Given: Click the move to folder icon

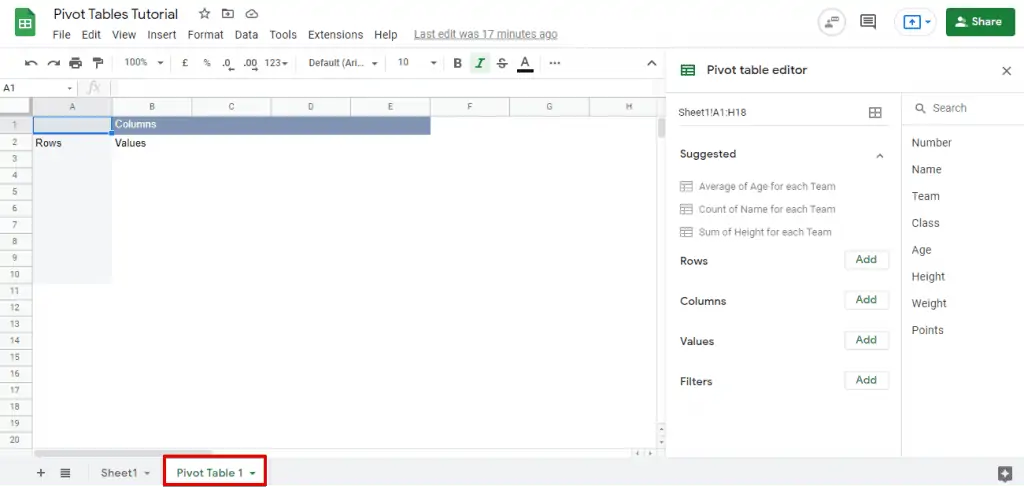Looking at the screenshot, I should [x=228, y=14].
